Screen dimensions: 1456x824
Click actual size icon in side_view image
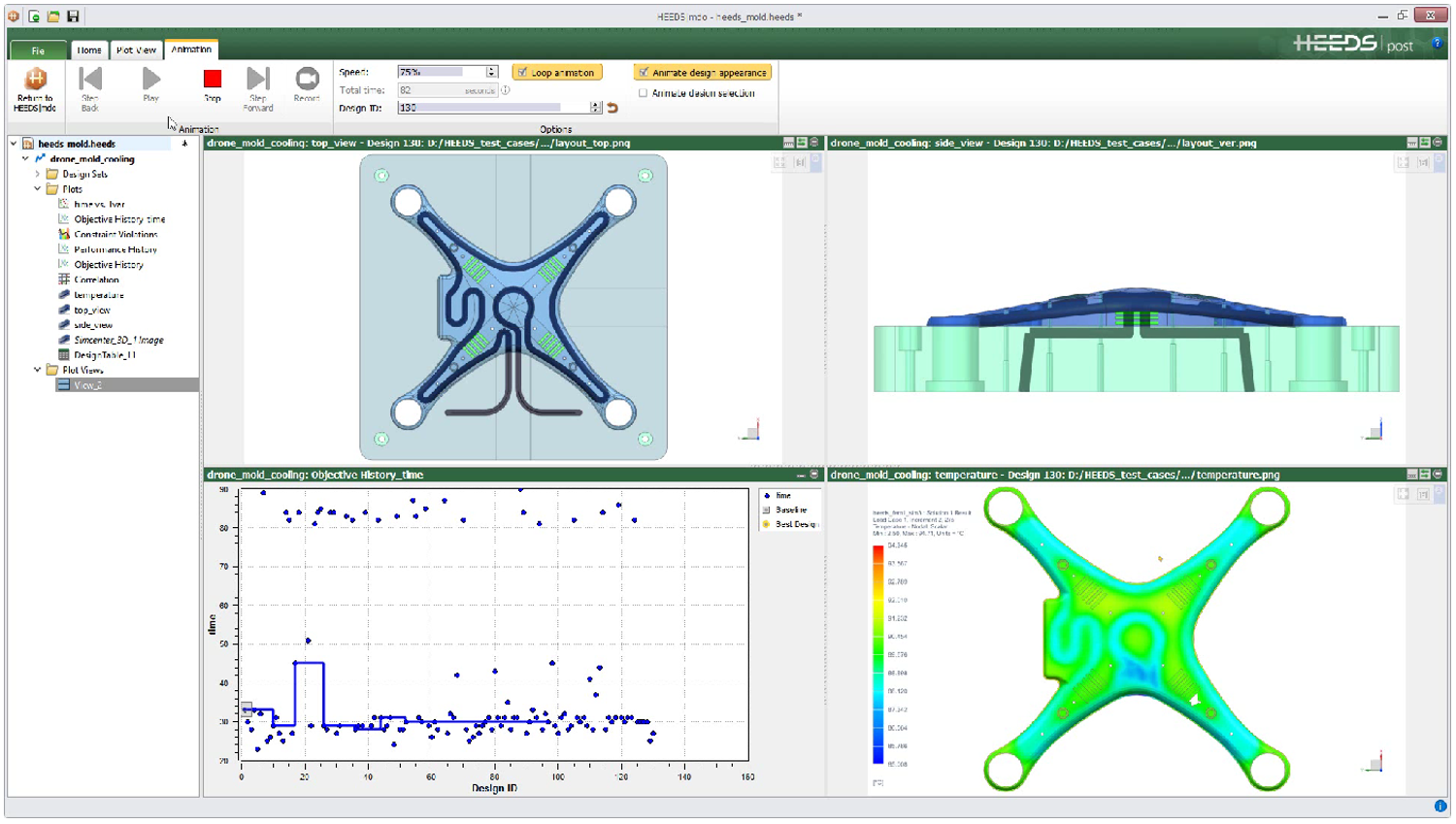(x=1423, y=162)
